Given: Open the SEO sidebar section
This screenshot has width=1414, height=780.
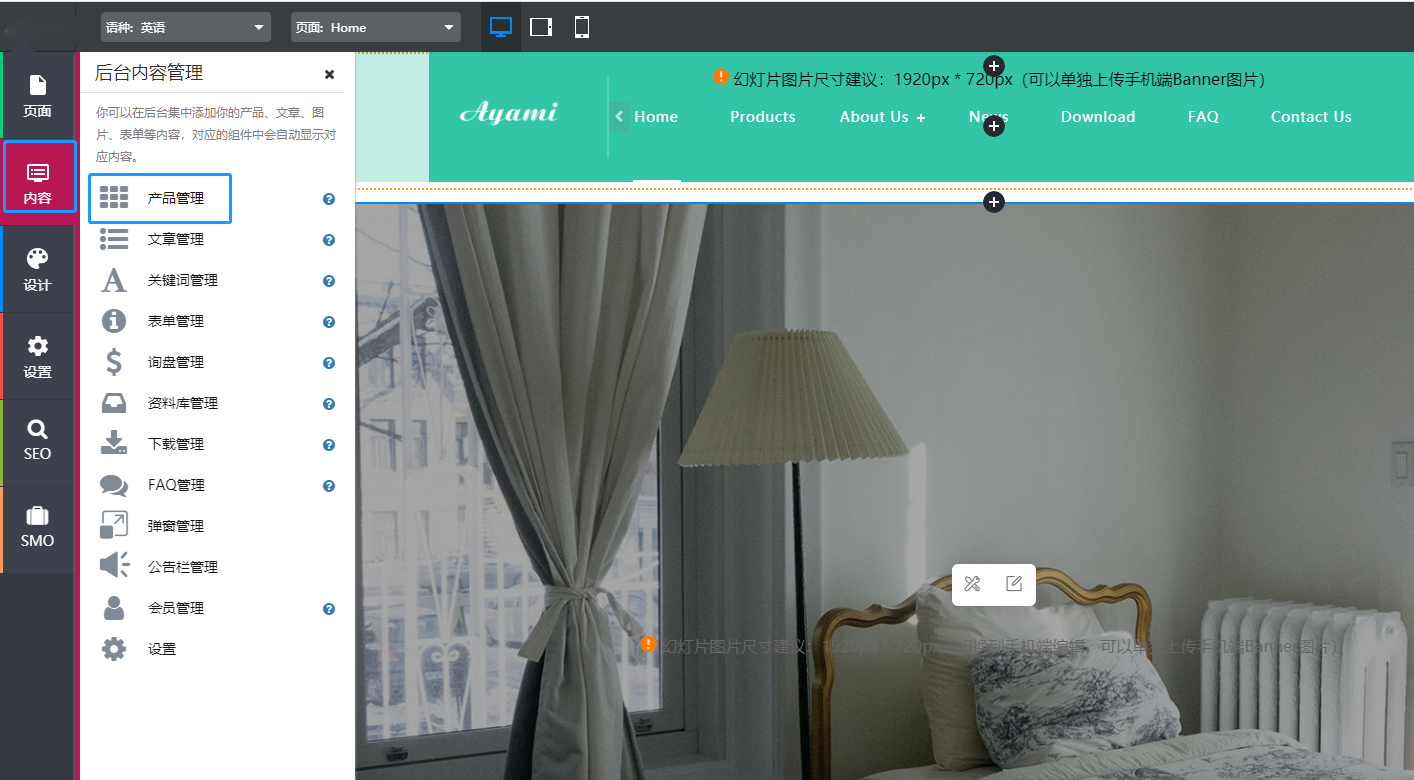Looking at the screenshot, I should (x=38, y=441).
